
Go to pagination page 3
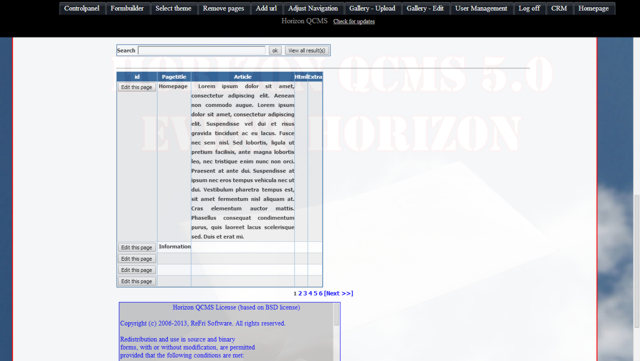click(x=305, y=293)
